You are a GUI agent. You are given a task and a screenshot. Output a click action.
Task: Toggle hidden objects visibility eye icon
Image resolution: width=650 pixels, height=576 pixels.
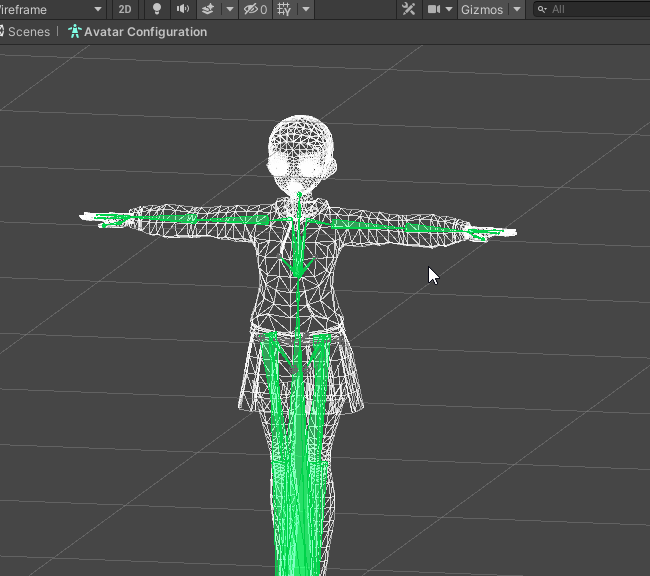coord(253,9)
